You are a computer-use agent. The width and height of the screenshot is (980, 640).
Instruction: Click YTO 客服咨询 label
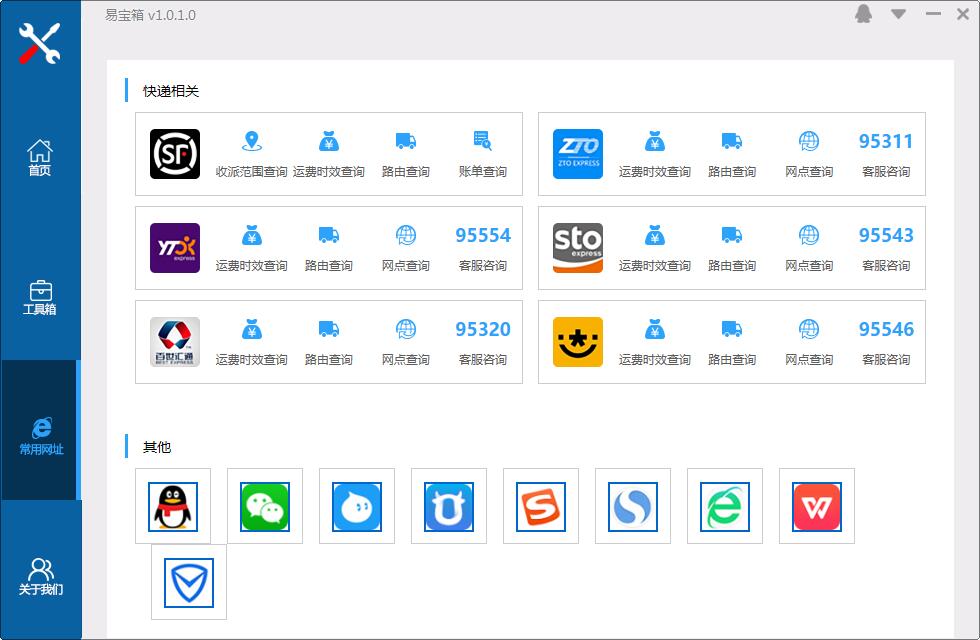coord(482,266)
